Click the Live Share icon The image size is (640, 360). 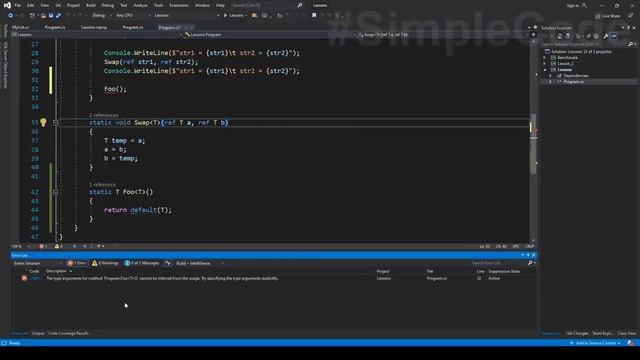click(x=598, y=16)
